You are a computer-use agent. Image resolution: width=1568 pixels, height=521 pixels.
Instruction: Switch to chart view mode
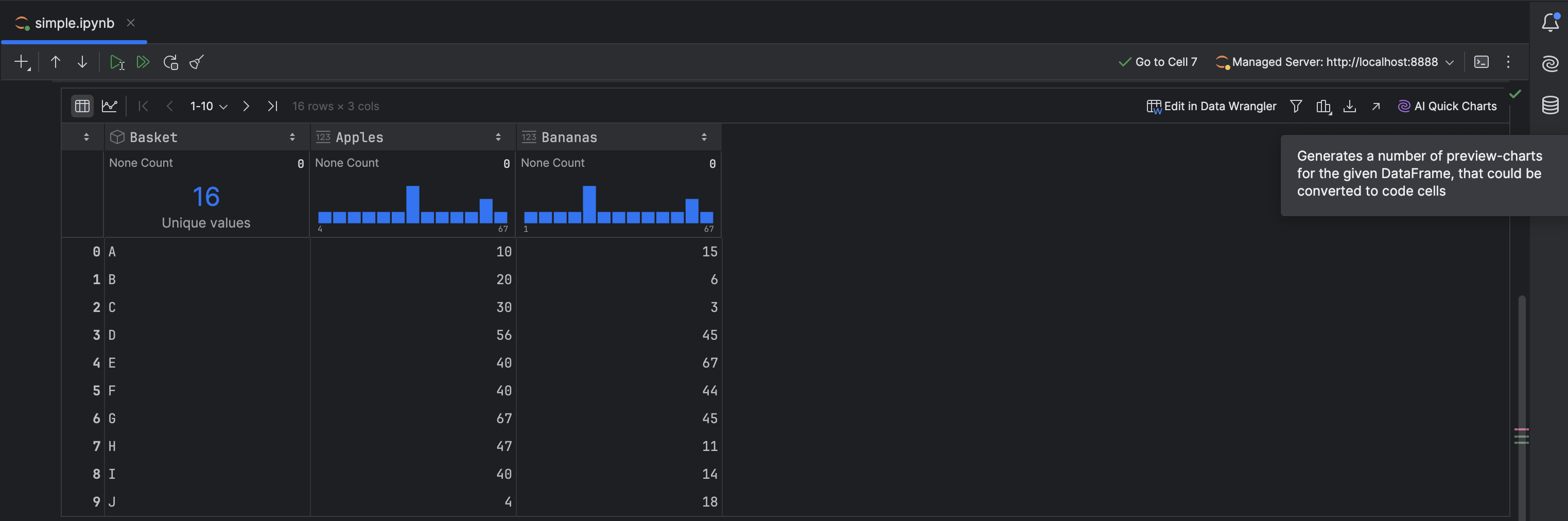click(110, 106)
